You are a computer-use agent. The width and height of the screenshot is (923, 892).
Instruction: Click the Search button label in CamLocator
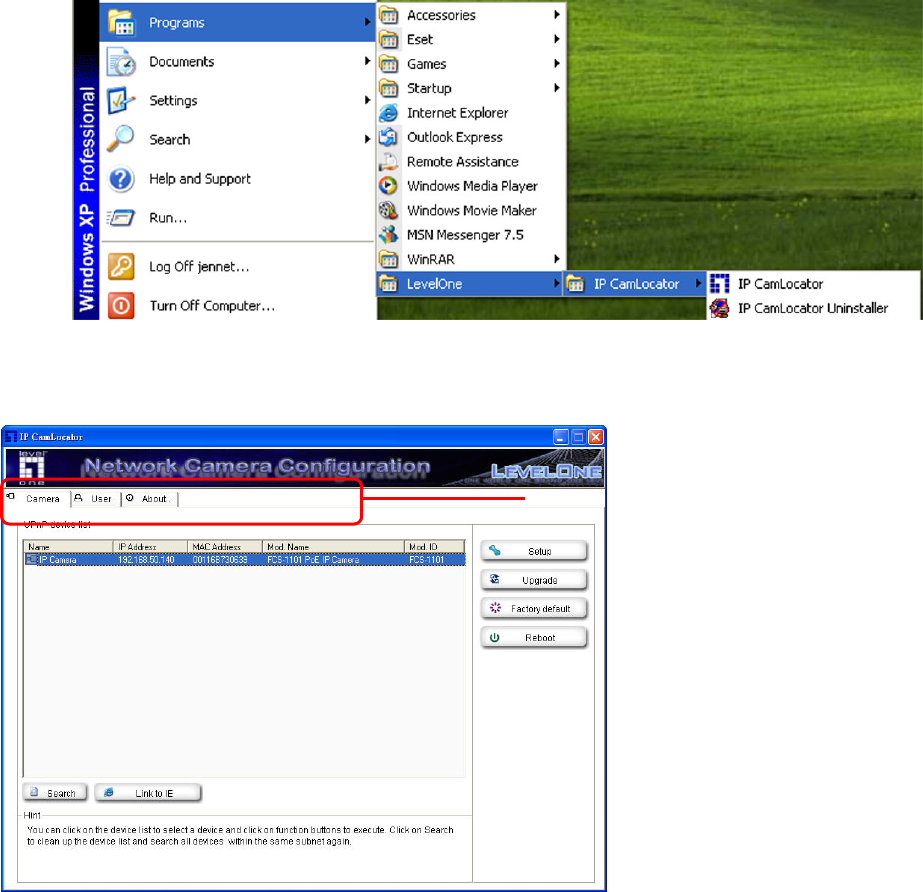[x=61, y=793]
